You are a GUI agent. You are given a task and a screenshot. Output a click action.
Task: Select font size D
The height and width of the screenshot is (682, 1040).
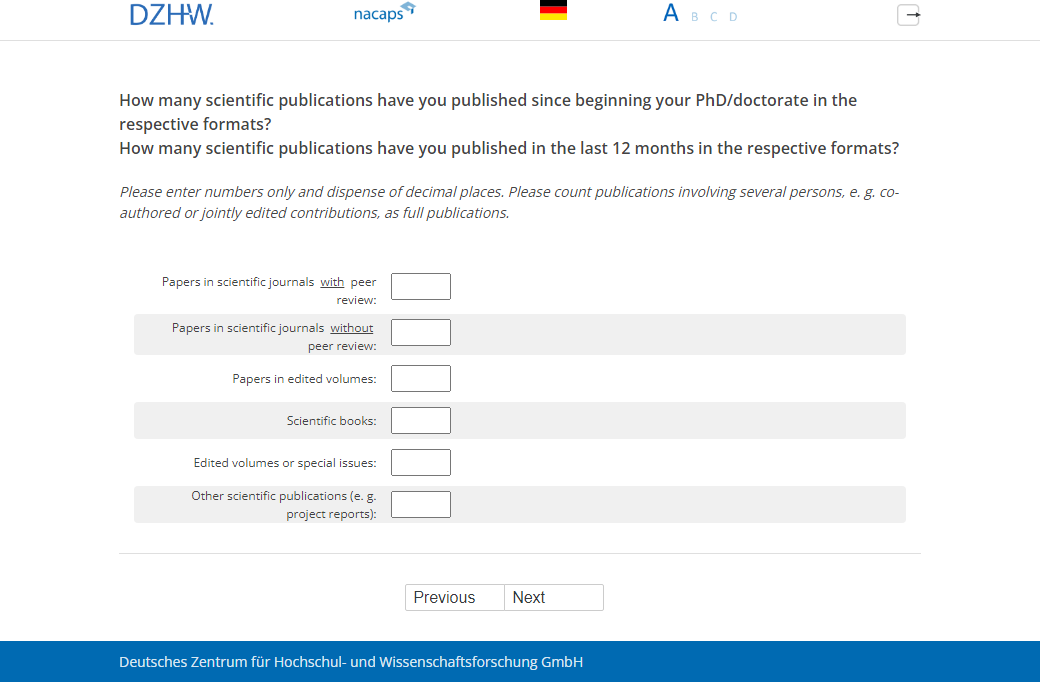click(733, 17)
